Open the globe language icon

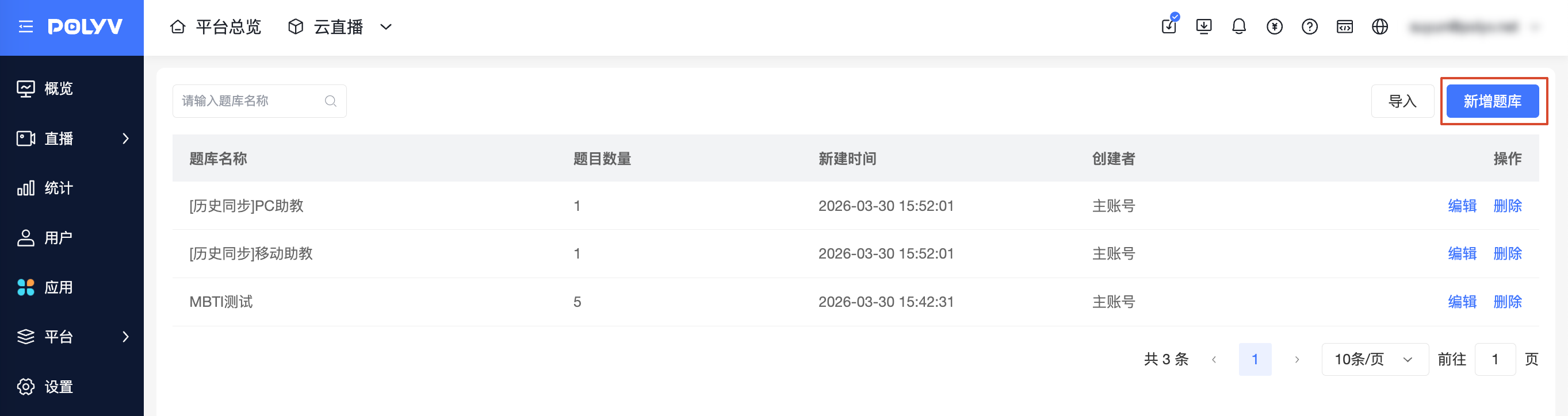[x=1380, y=27]
